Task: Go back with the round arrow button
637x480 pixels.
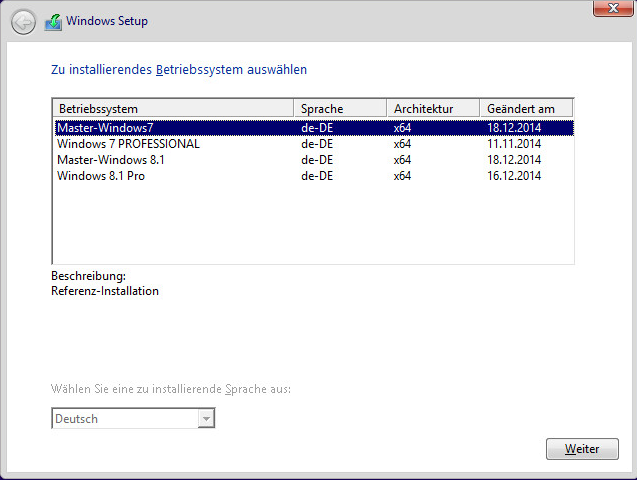Action: 23,22
